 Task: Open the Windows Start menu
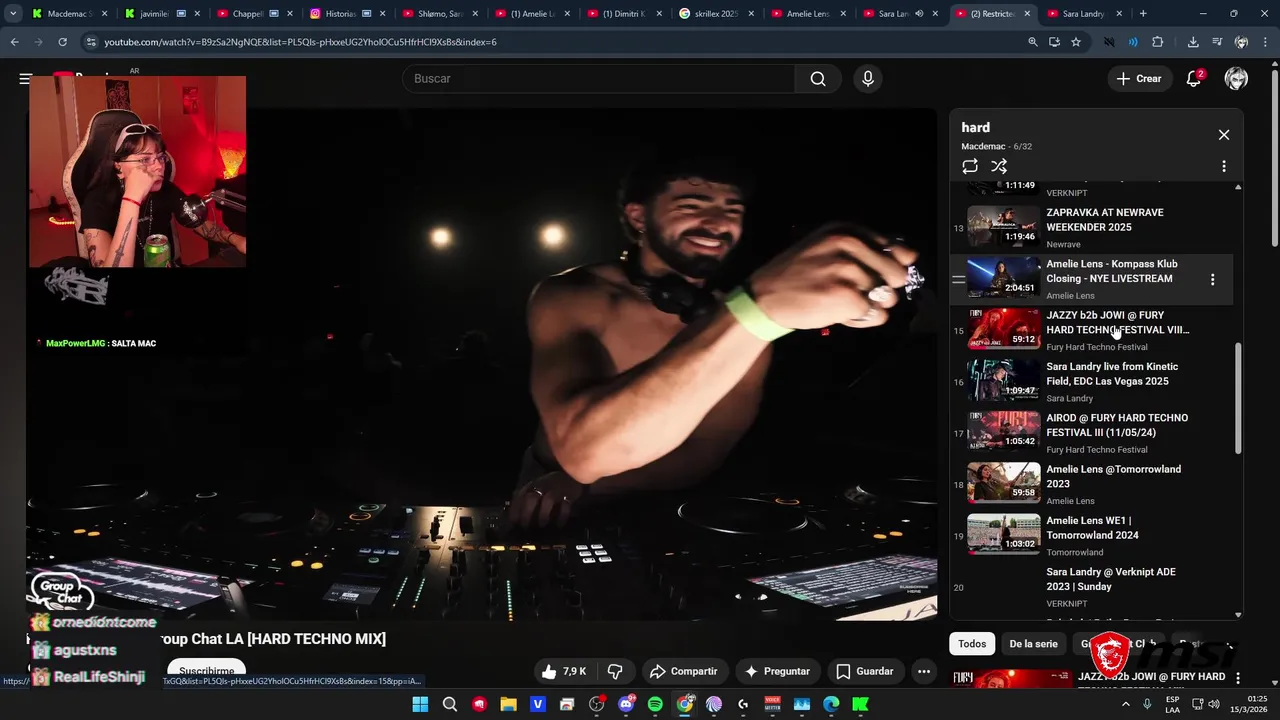pyautogui.click(x=420, y=704)
